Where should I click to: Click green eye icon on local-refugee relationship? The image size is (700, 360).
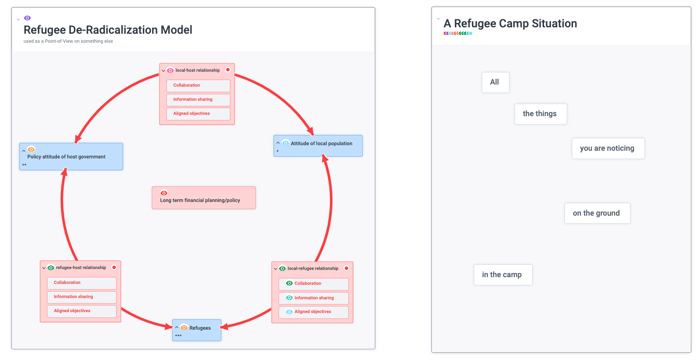point(282,268)
